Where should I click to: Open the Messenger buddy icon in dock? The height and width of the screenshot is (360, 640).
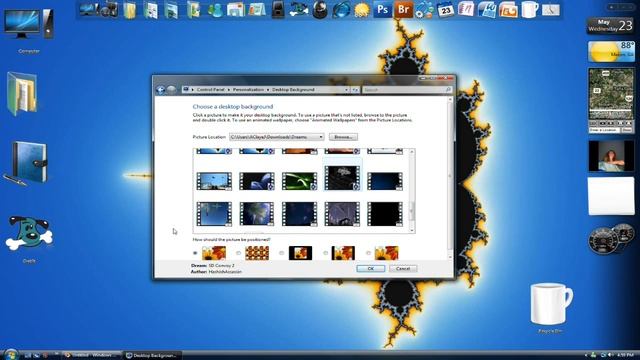(x=215, y=10)
